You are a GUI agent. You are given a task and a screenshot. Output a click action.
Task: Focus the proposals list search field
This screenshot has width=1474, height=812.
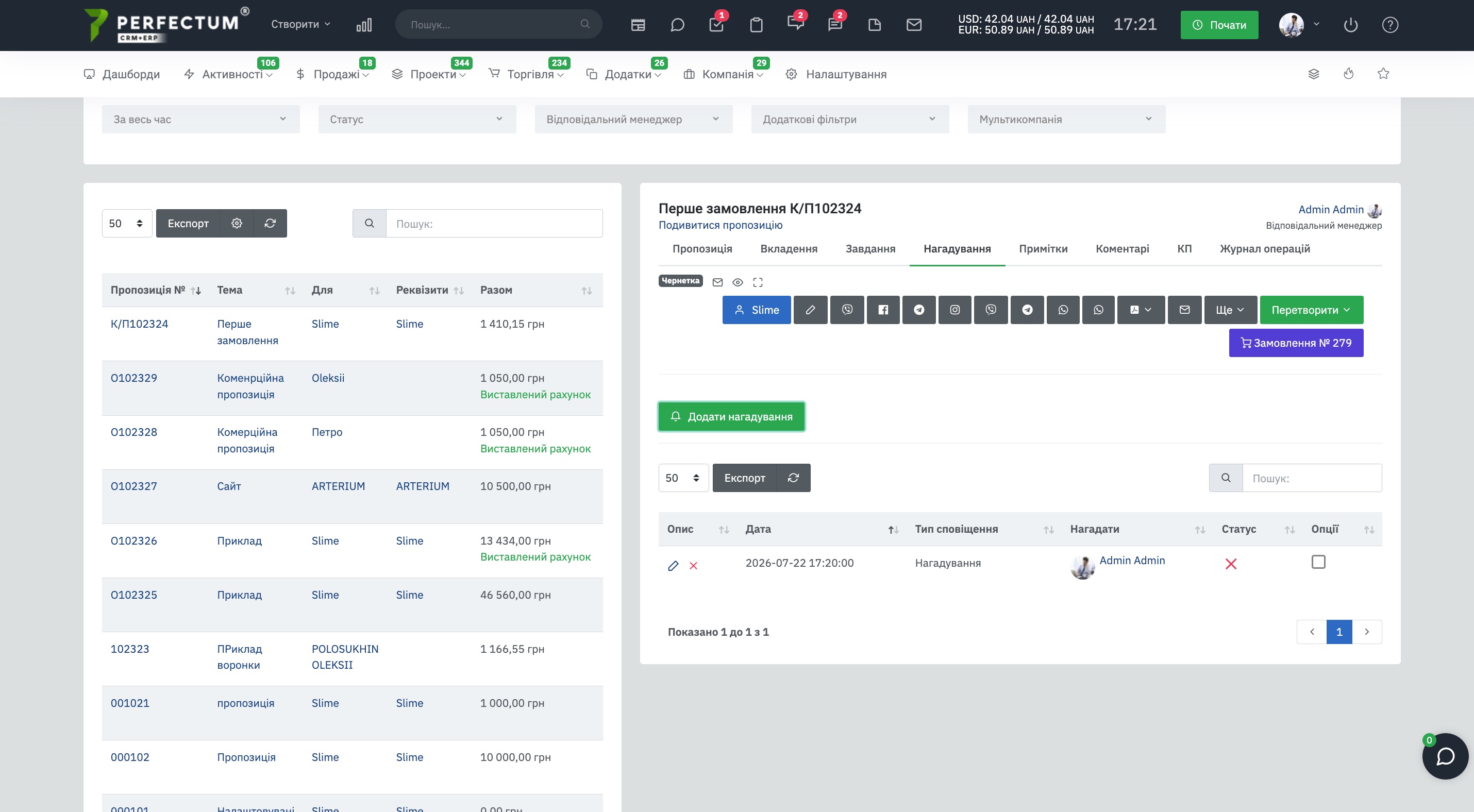click(x=494, y=224)
